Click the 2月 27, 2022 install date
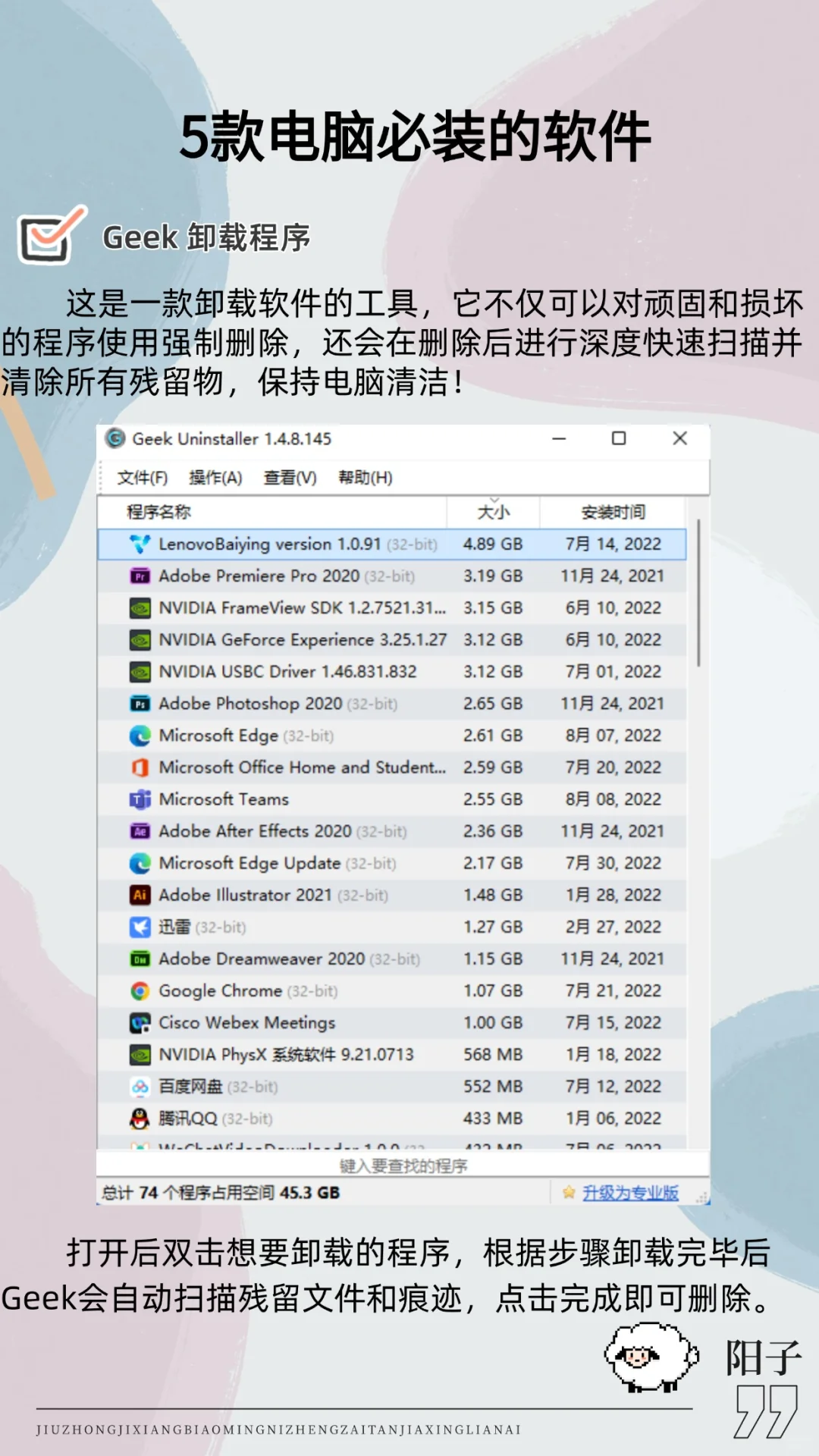Screen dimensions: 819x1456 click(x=613, y=927)
